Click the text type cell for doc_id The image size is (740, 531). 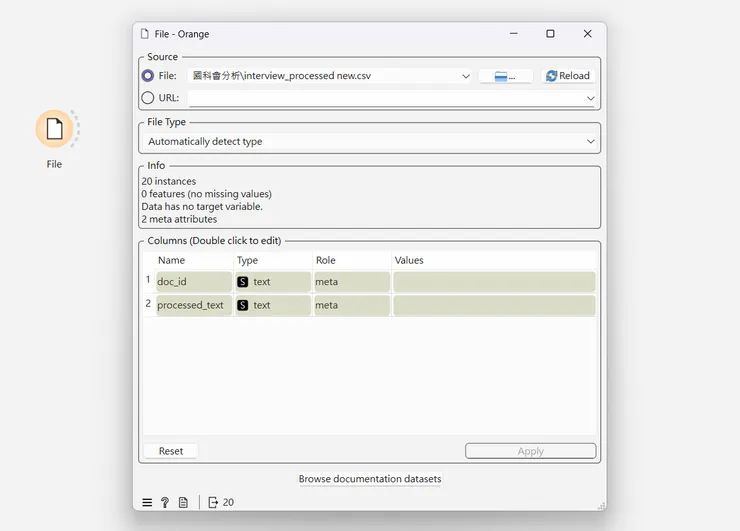(x=273, y=282)
